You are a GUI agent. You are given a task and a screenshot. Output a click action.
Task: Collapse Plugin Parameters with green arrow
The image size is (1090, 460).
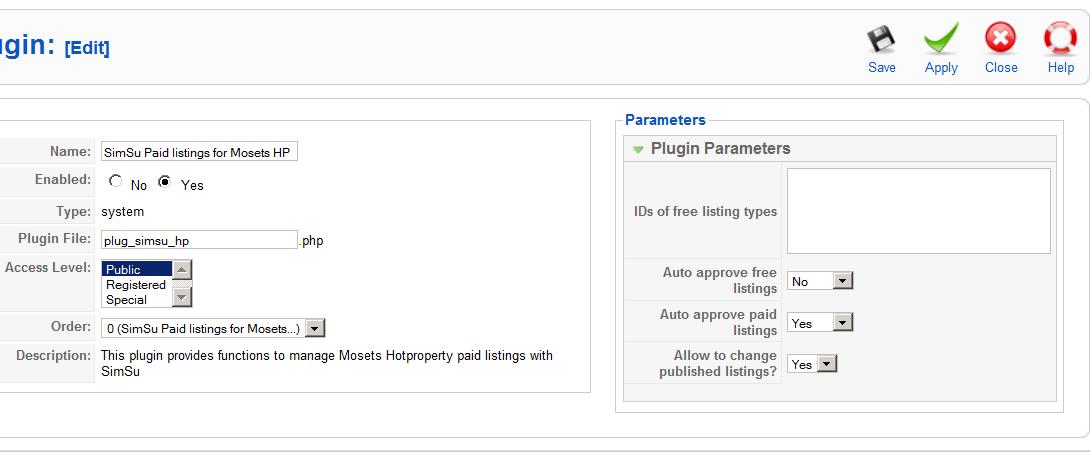[638, 149]
